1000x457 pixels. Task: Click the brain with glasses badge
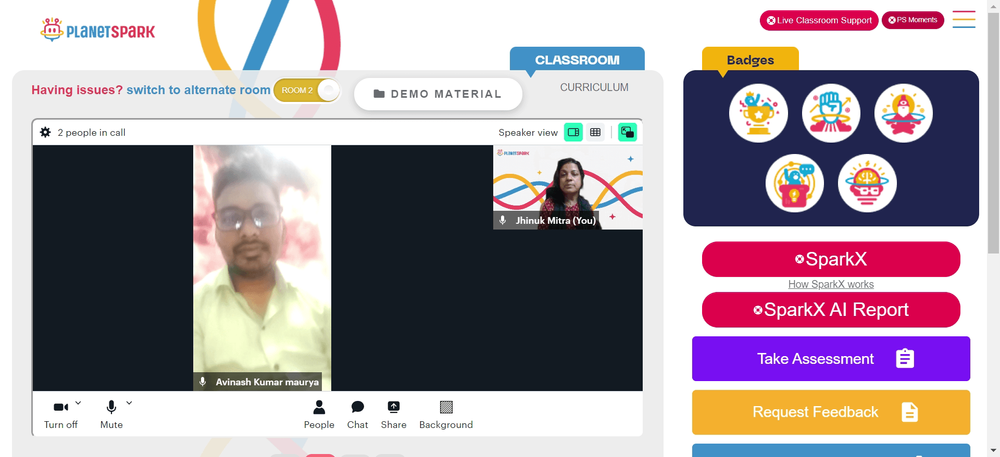867,184
